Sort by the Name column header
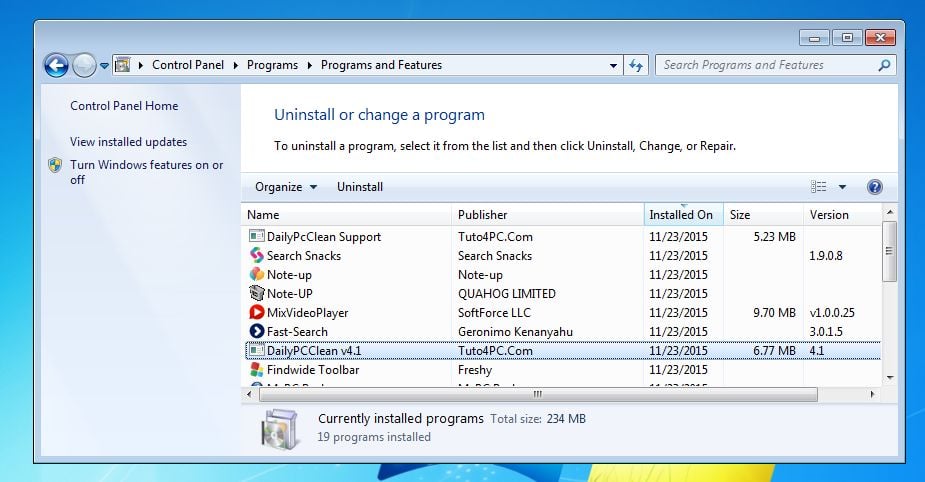Viewport: 925px width, 482px height. click(x=346, y=215)
